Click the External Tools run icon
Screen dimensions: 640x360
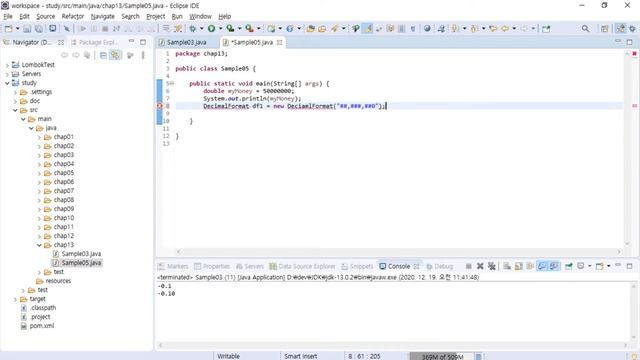(249, 29)
